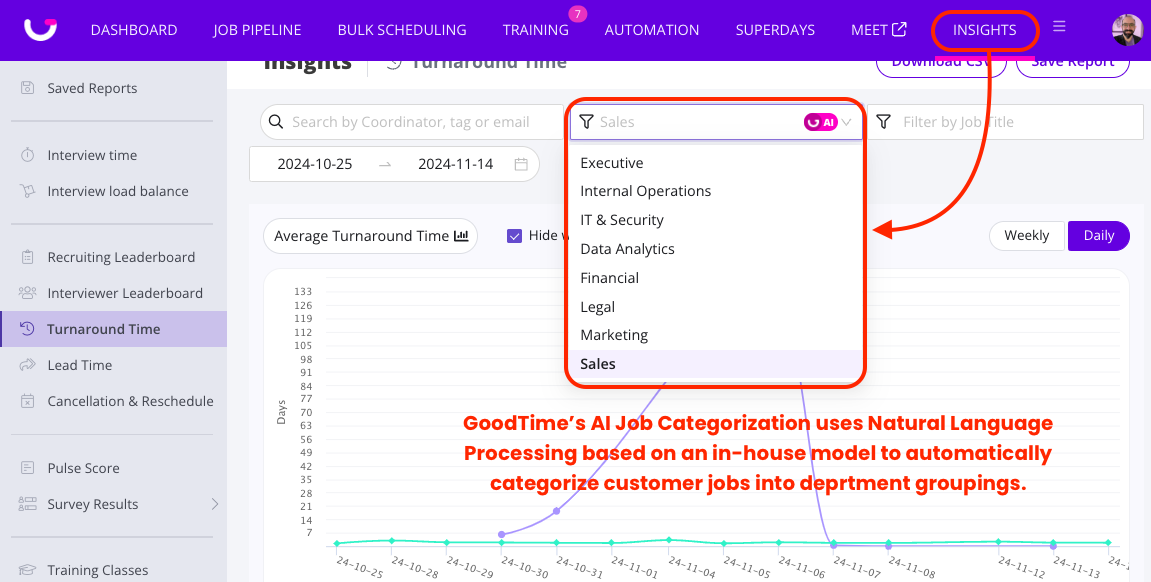Screen dimensions: 1151x582
Task: Open Interviewer Leaderboard report
Action: pyautogui.click(x=125, y=293)
